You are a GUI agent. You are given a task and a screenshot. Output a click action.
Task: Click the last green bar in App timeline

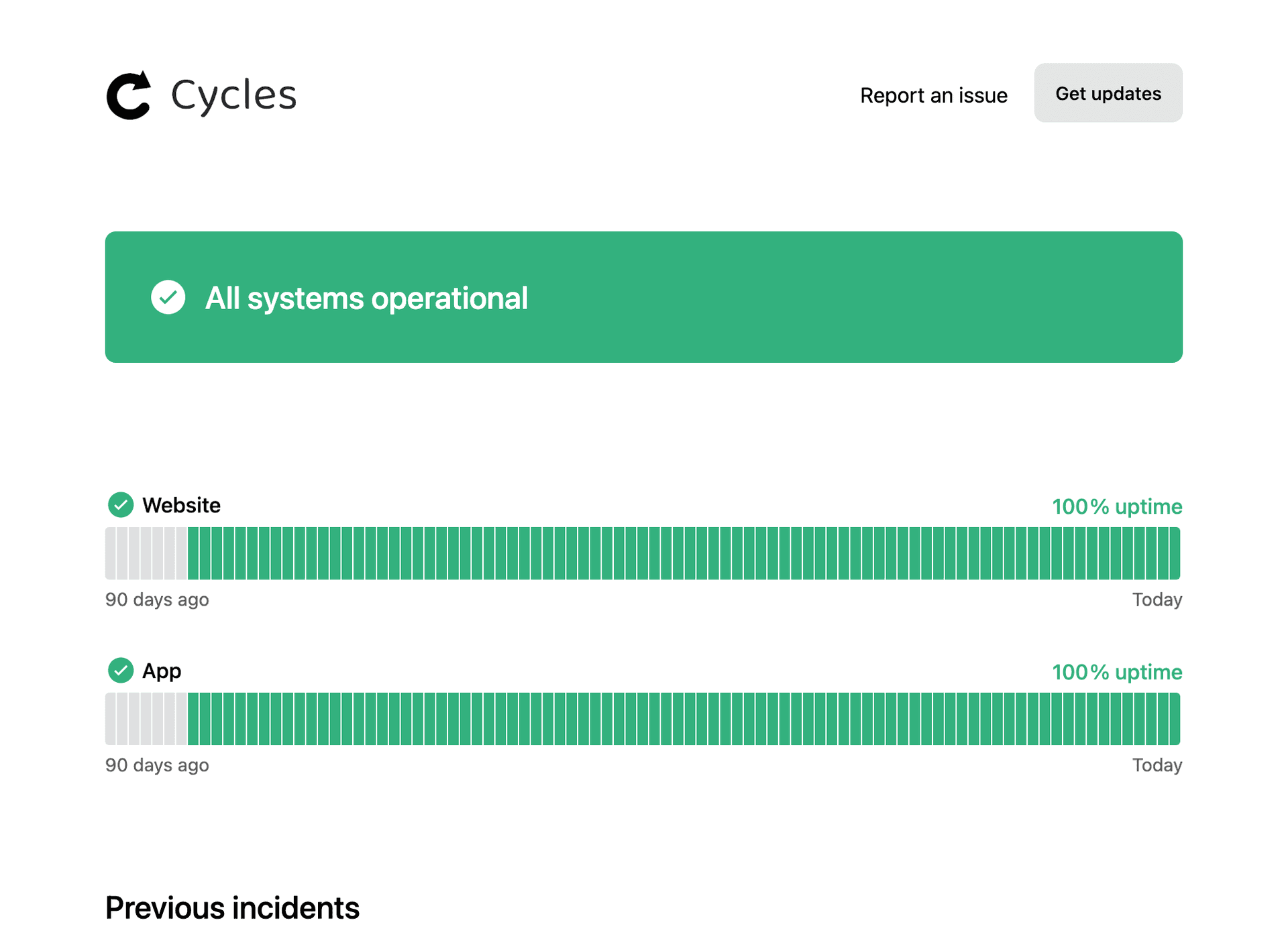click(x=1175, y=719)
